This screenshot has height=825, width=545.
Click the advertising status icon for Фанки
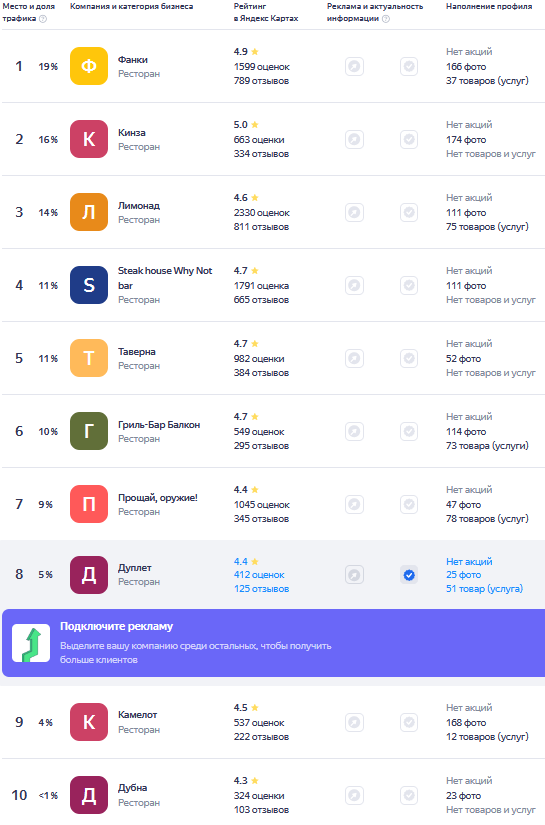pyautogui.click(x=355, y=66)
